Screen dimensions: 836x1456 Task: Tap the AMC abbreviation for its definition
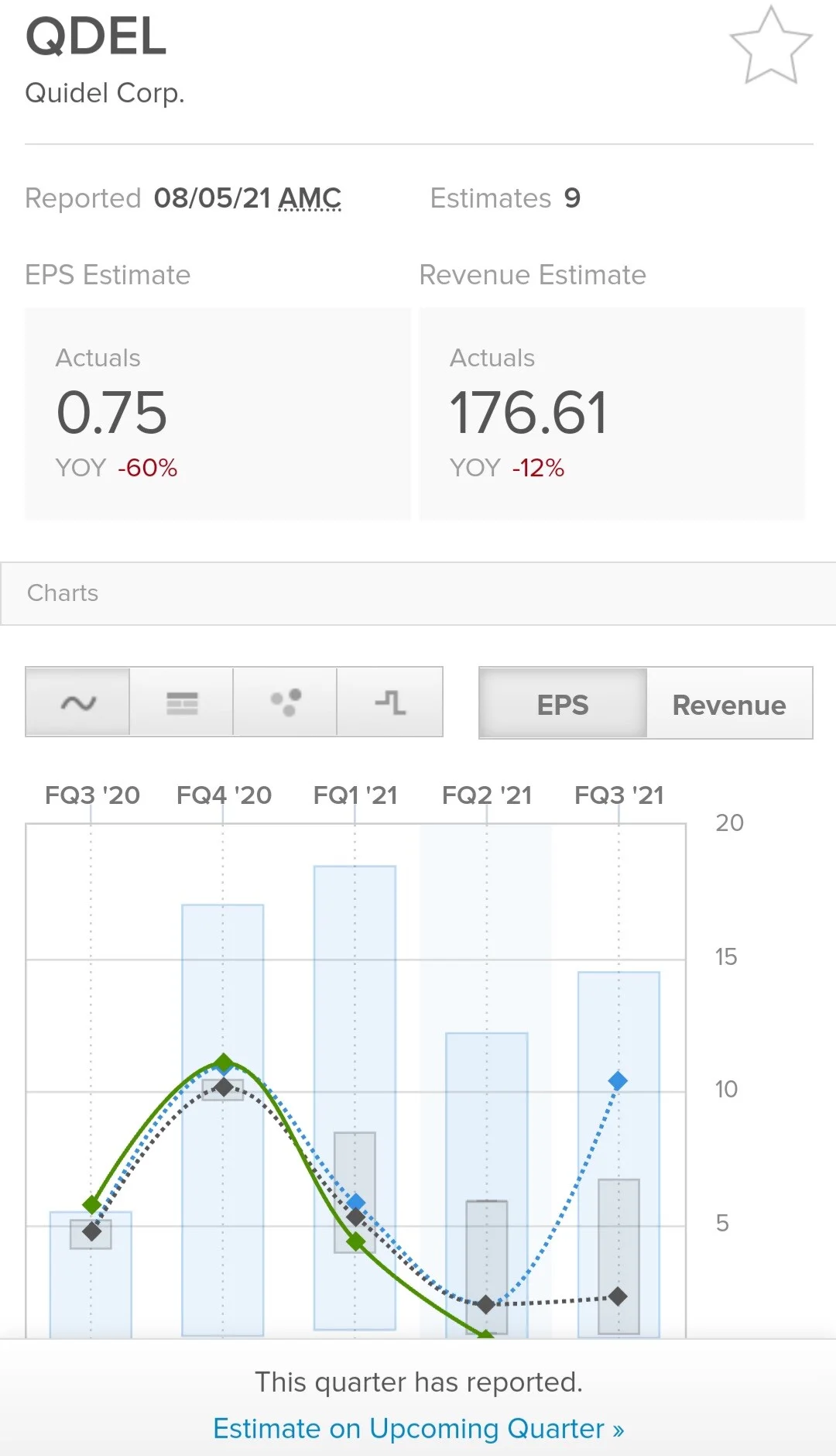pos(310,198)
